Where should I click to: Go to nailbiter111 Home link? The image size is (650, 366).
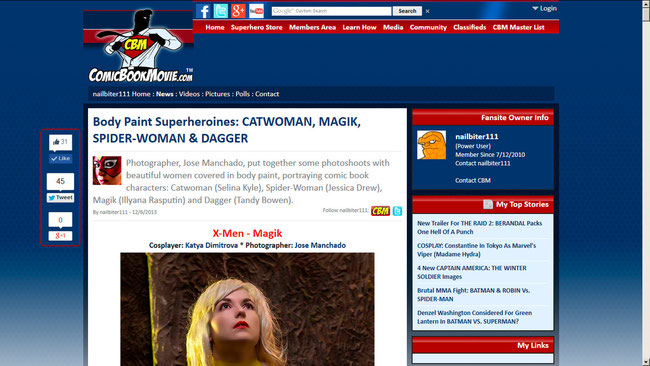click(121, 94)
